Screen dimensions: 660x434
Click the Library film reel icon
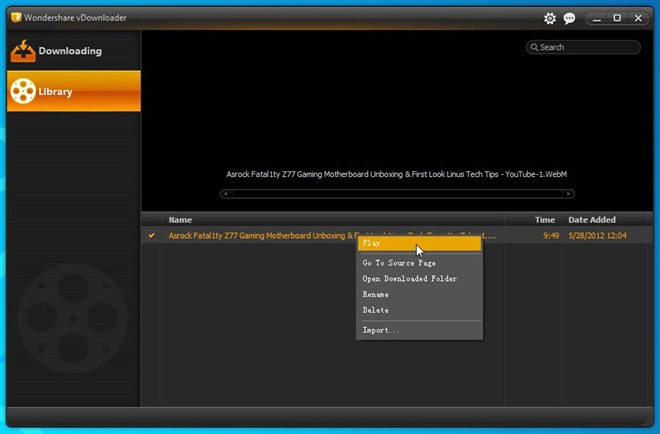click(x=22, y=92)
